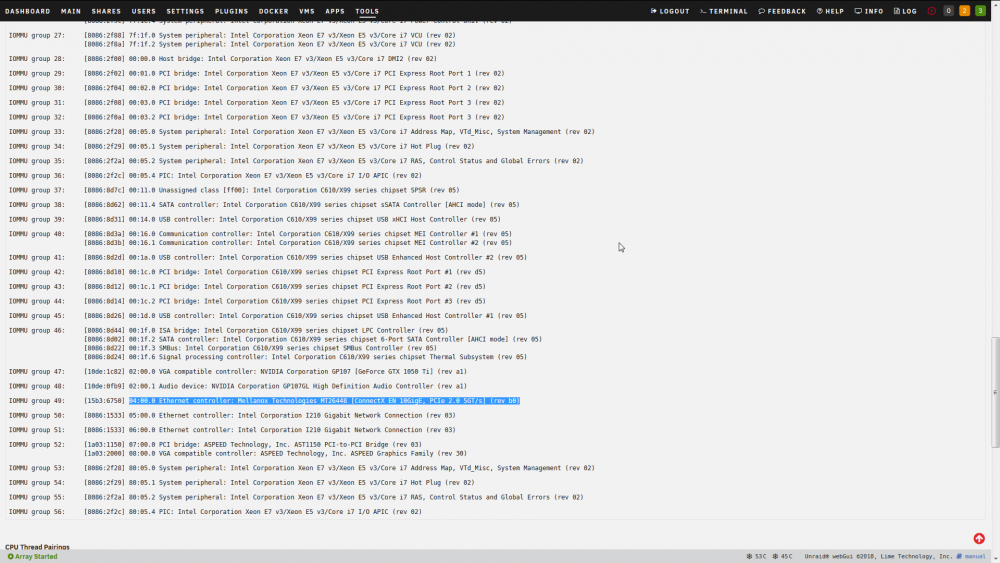
Task: Open Settings in the top menu
Action: pyautogui.click(x=185, y=11)
